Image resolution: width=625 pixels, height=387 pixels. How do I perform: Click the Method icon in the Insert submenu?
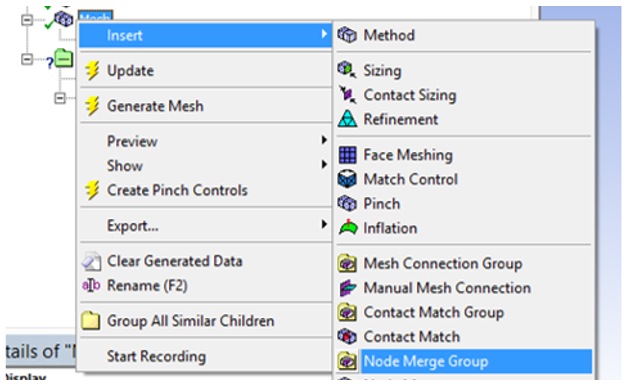tap(347, 35)
